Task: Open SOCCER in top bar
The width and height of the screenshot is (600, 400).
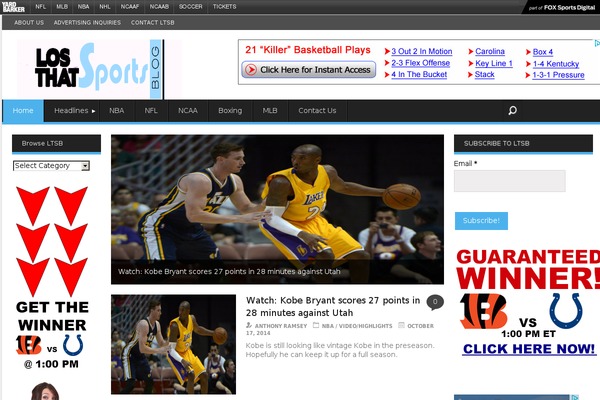Action: [x=191, y=7]
